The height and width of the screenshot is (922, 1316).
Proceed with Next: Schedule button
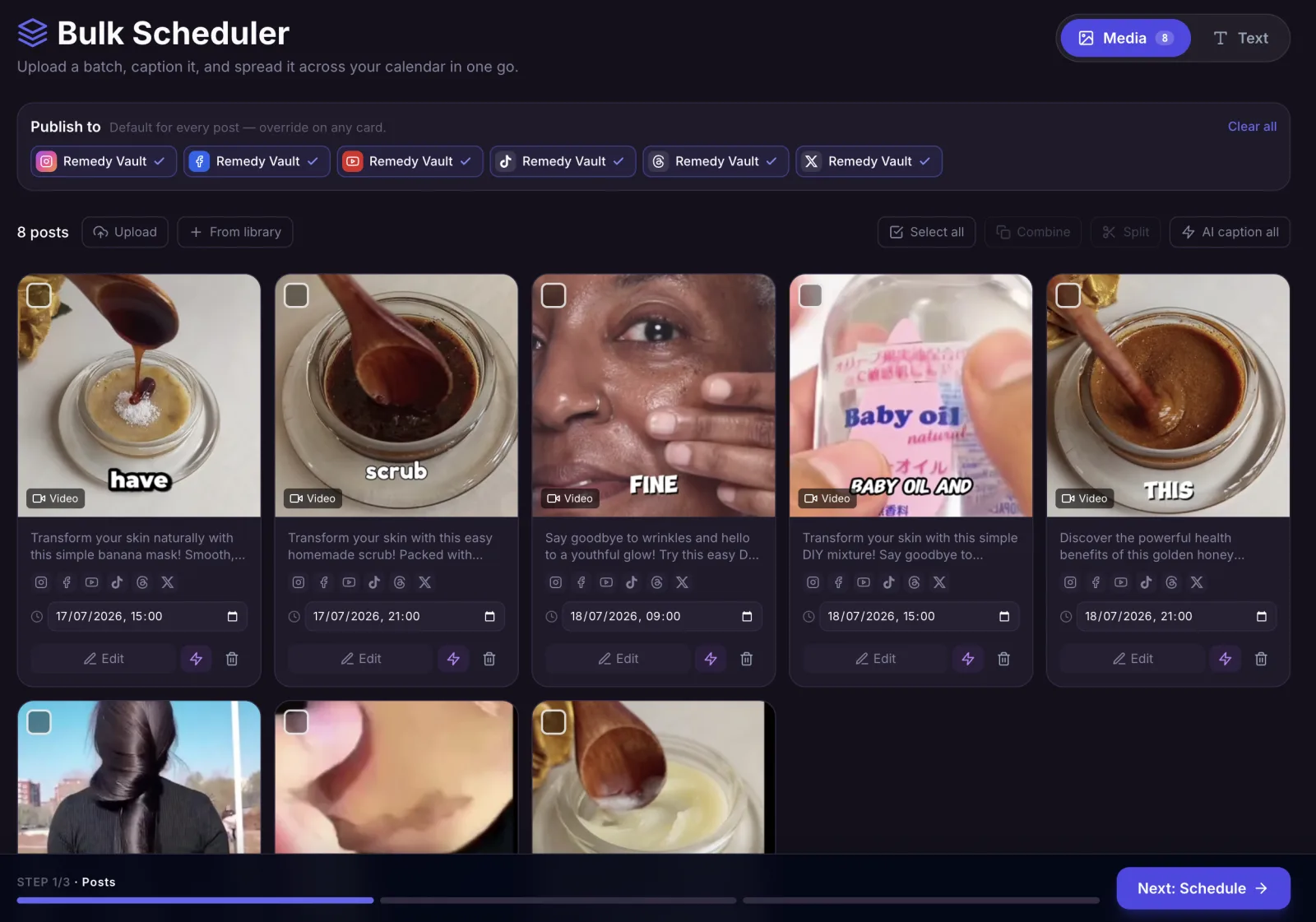(1202, 888)
